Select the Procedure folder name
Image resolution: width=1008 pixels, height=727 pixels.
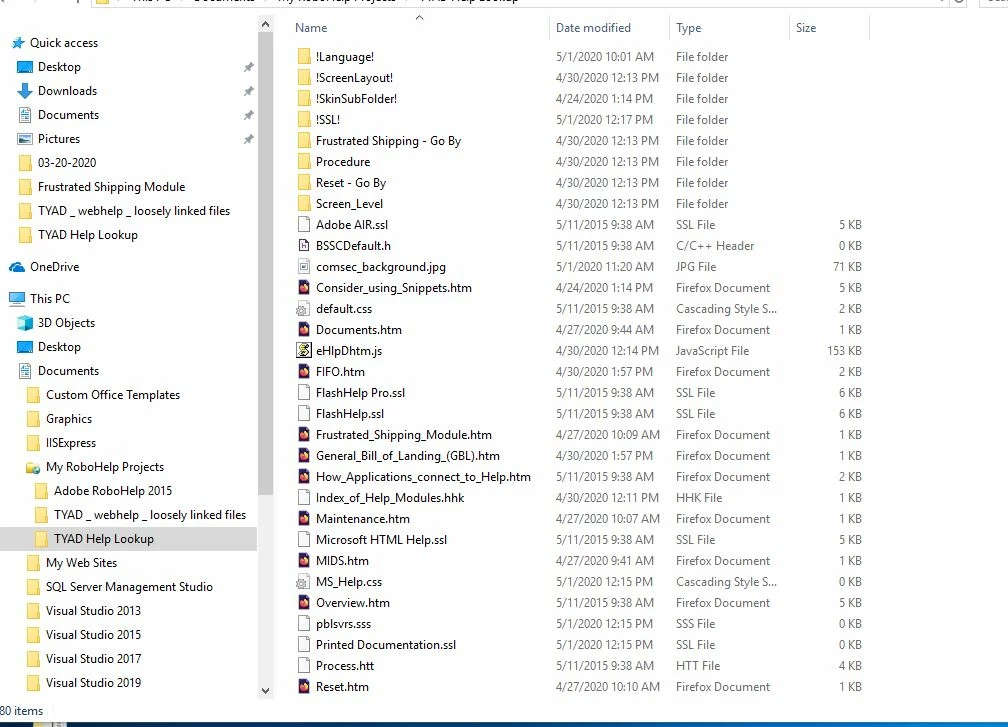343,161
